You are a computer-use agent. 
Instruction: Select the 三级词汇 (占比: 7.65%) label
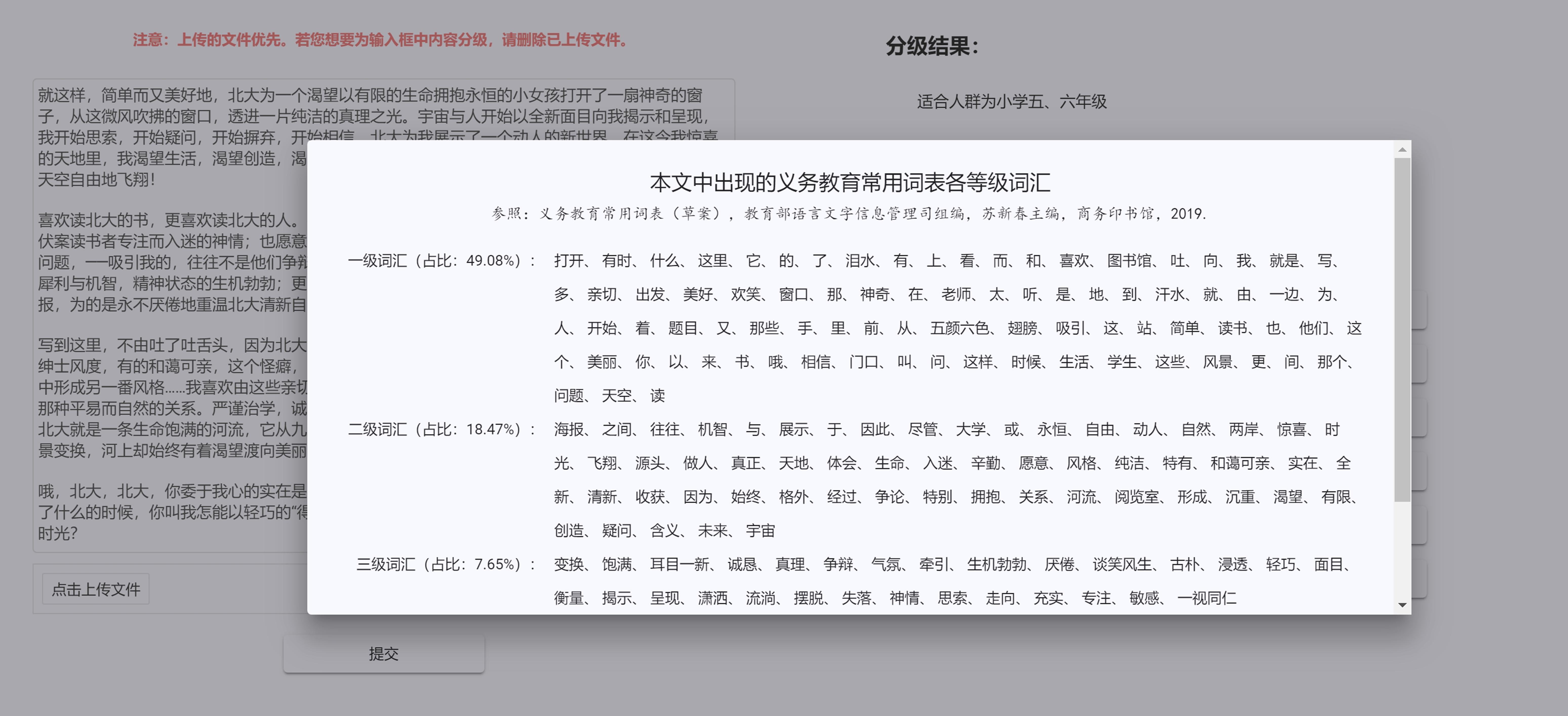(x=445, y=564)
